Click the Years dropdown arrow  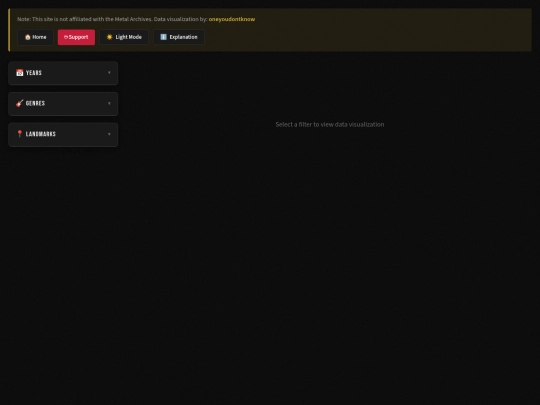pyautogui.click(x=109, y=73)
